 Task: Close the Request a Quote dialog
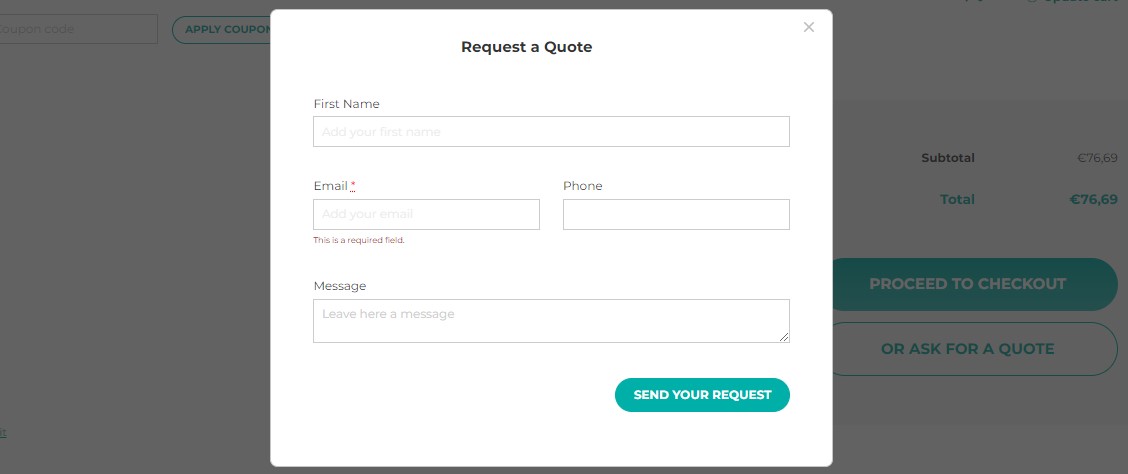[x=809, y=28]
